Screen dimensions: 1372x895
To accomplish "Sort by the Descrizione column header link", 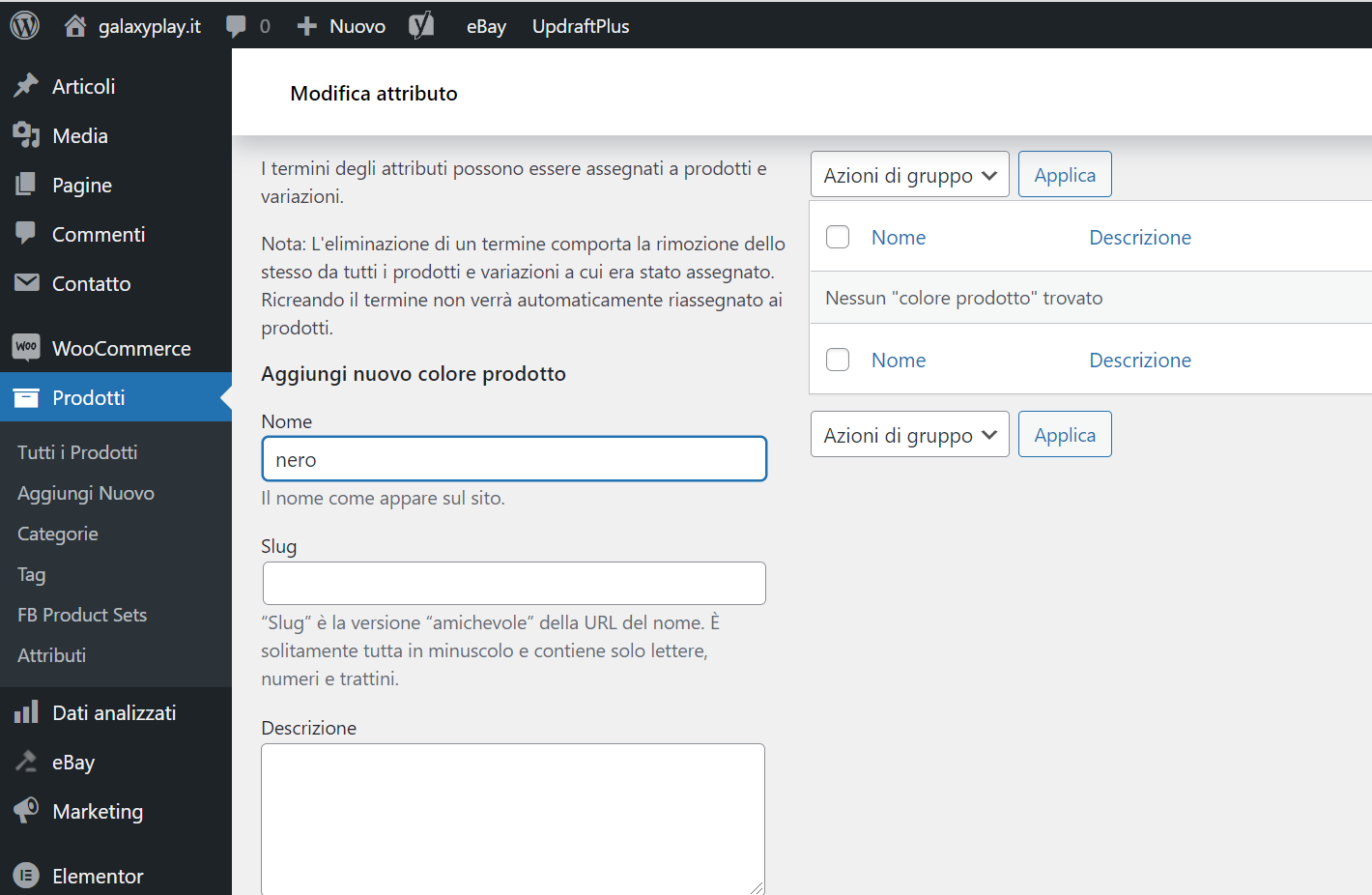I will (x=1140, y=237).
